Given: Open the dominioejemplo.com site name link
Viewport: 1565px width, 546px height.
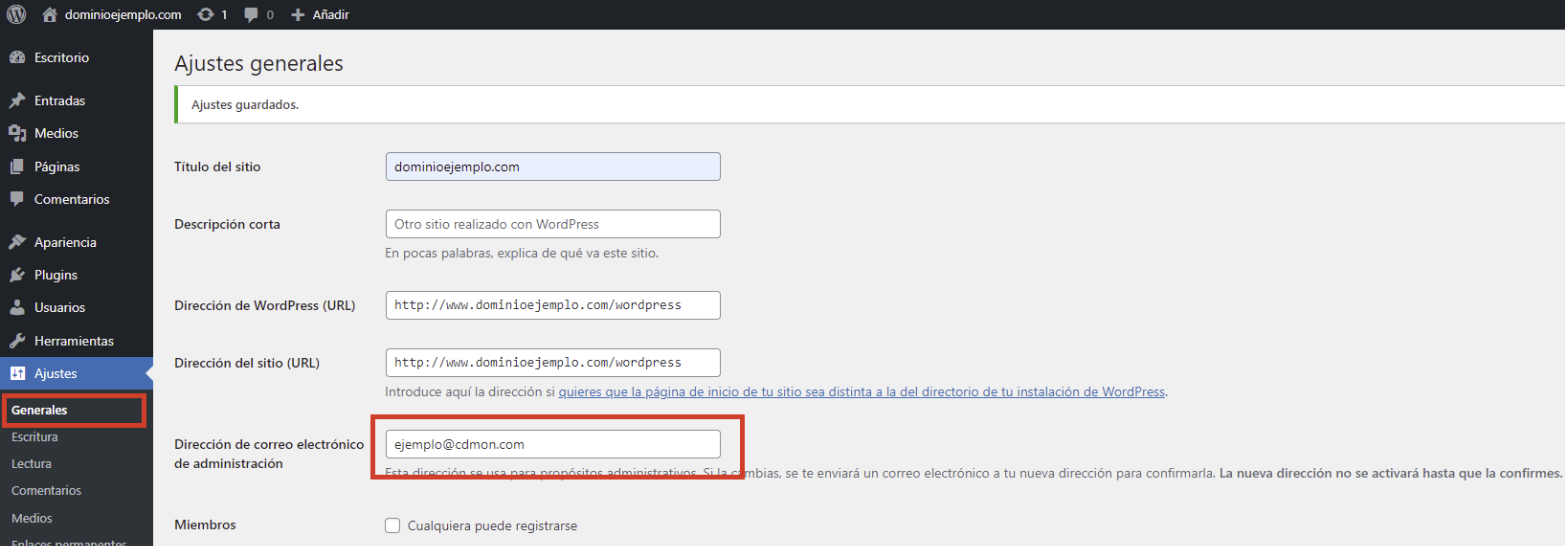Looking at the screenshot, I should pos(125,15).
